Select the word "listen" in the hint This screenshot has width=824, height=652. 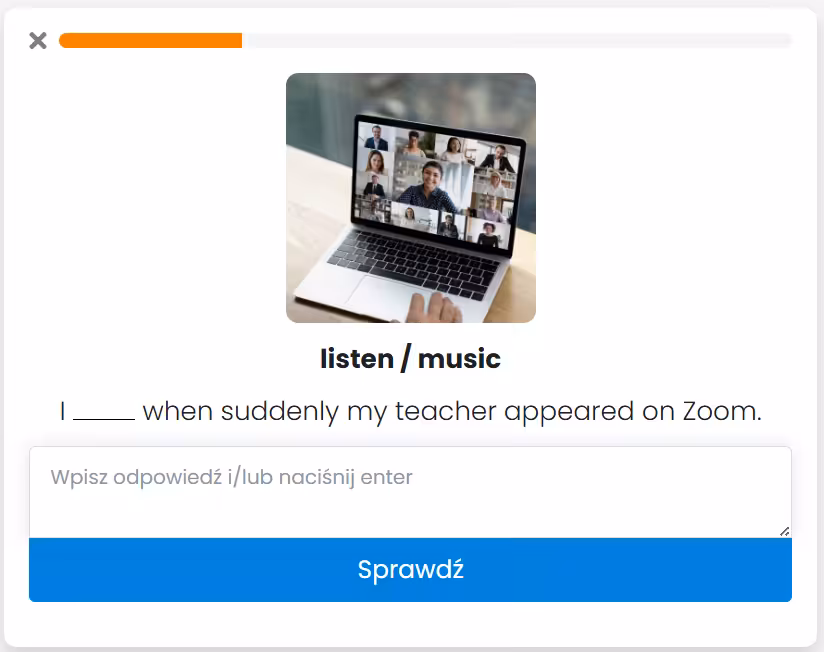(357, 359)
